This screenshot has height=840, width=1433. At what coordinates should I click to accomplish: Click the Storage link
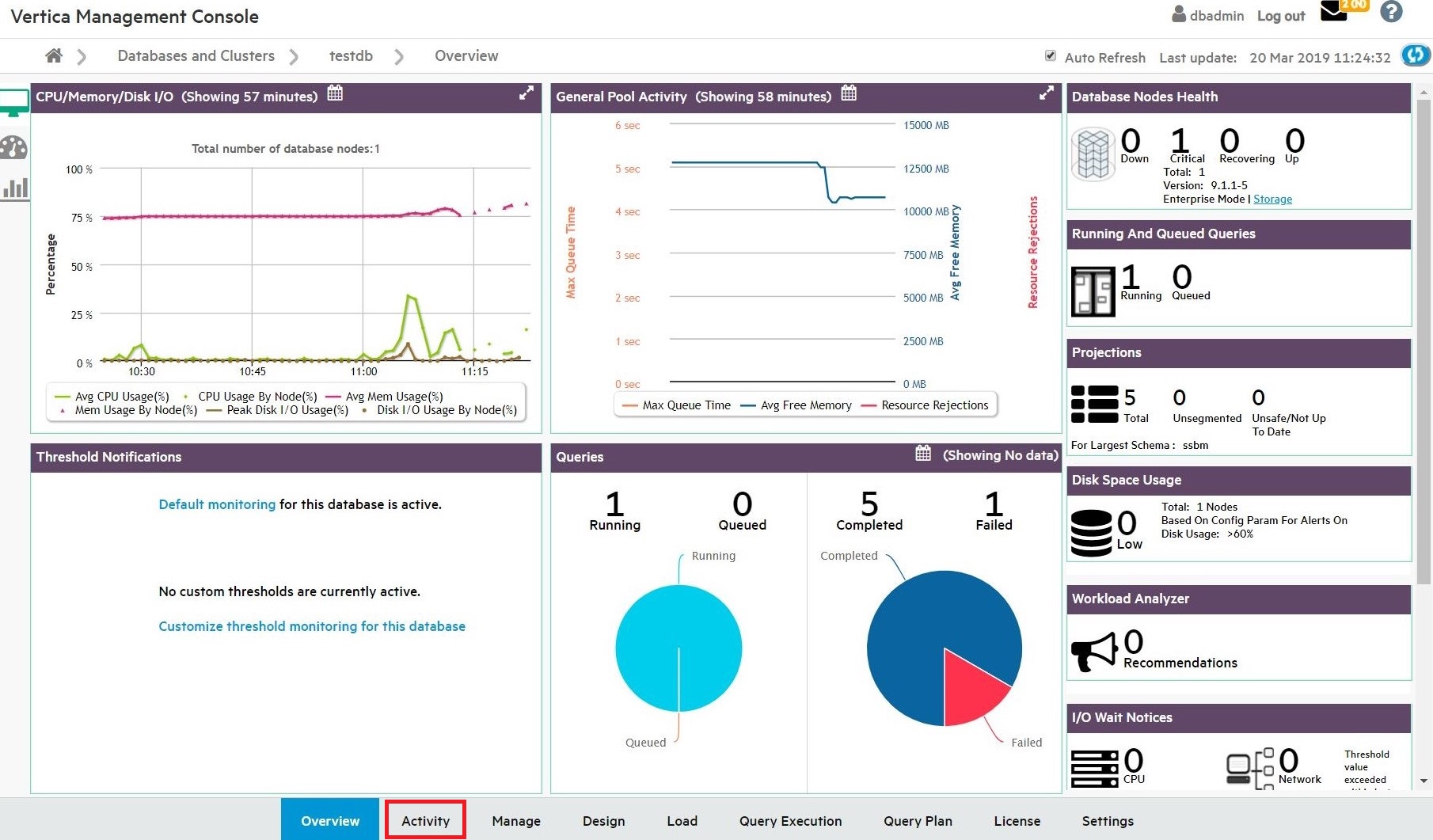click(x=1272, y=200)
